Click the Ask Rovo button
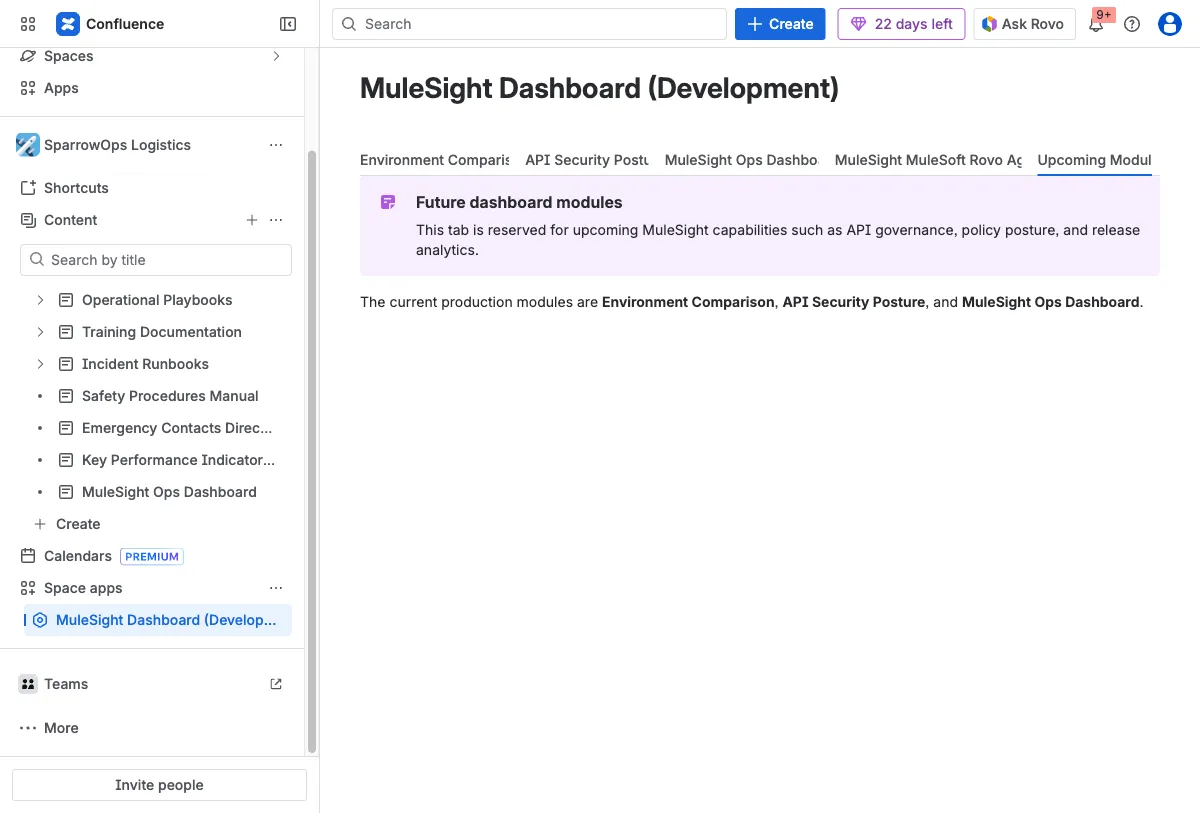The height and width of the screenshot is (813, 1200). (1024, 24)
